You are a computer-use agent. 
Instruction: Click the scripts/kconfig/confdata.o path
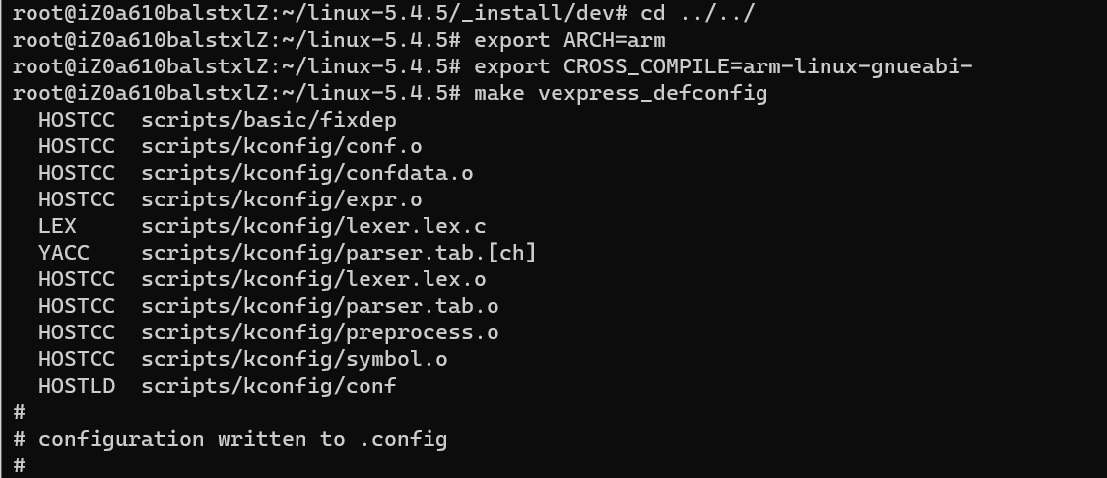pyautogui.click(x=307, y=173)
